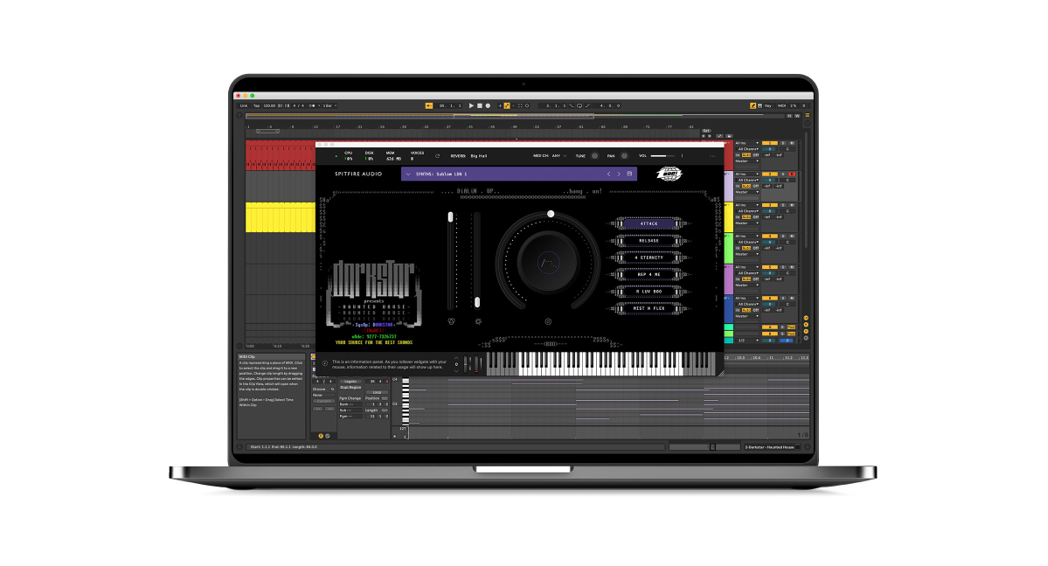1048x566 pixels.
Task: Disarm the second track red record button
Action: [x=792, y=174]
